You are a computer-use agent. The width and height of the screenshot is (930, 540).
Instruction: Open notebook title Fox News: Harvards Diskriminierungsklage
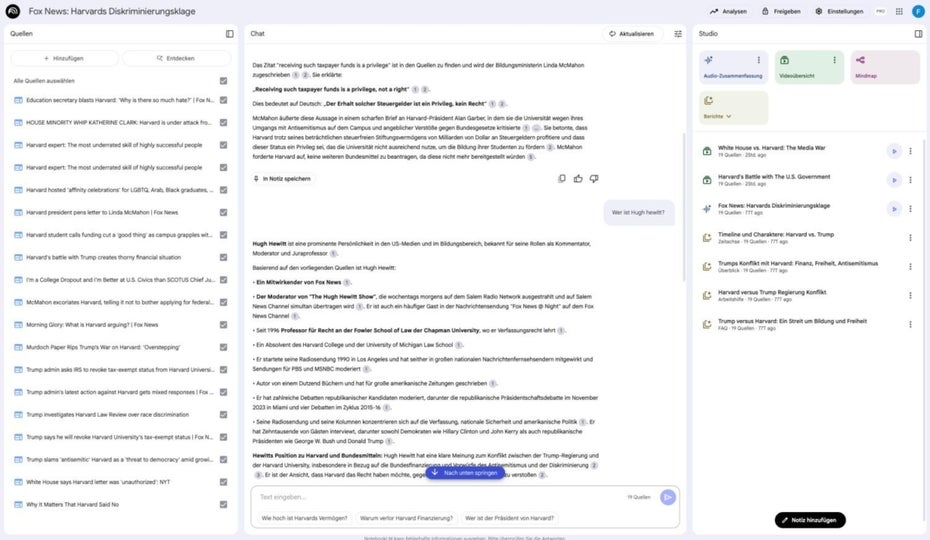112,11
